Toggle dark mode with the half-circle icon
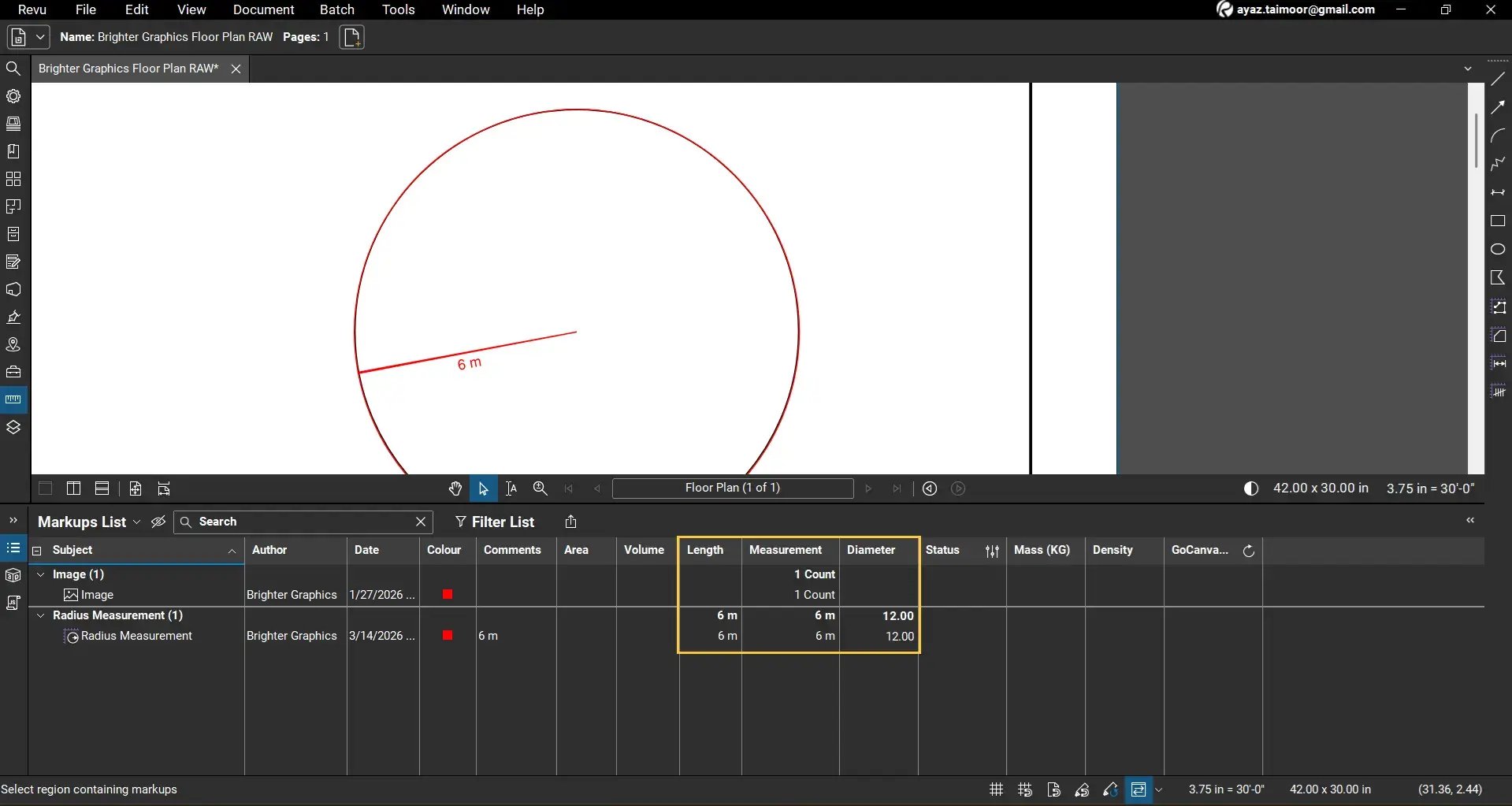Viewport: 1512px width, 806px height. [x=1251, y=488]
